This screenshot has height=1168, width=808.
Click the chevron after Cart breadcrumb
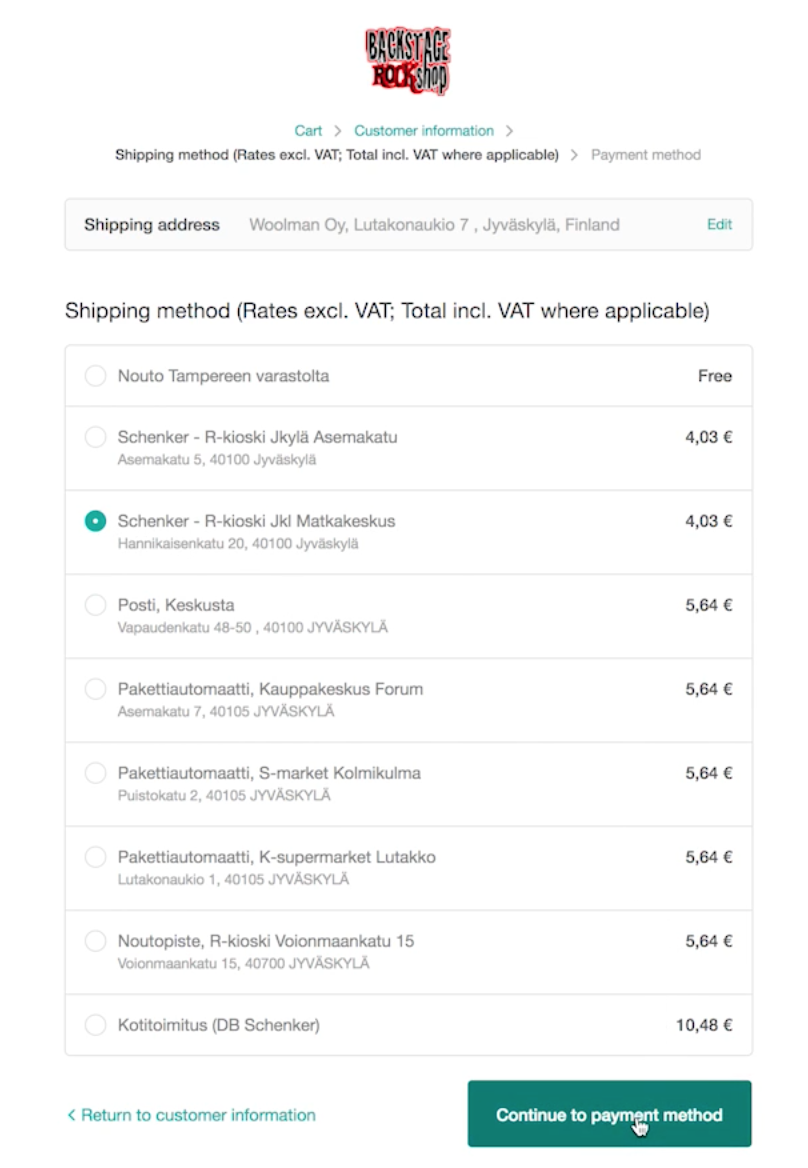click(x=337, y=131)
